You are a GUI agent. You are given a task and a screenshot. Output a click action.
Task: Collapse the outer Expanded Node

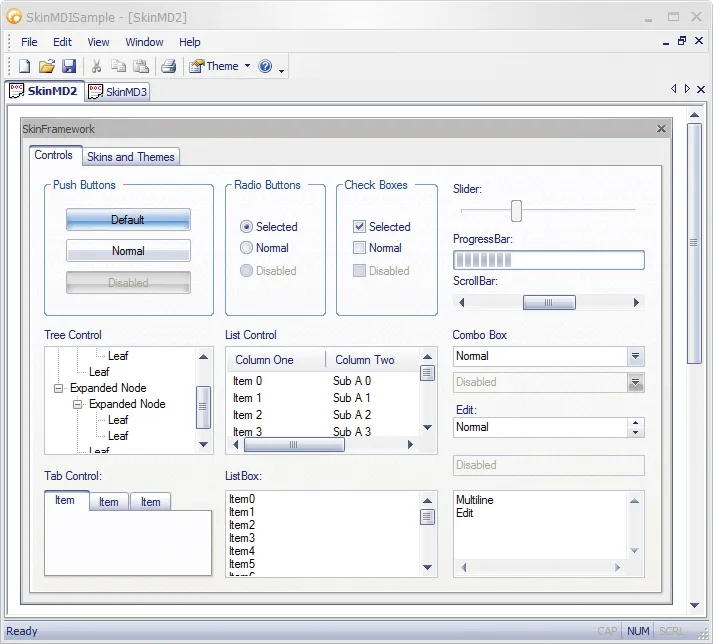[58, 388]
